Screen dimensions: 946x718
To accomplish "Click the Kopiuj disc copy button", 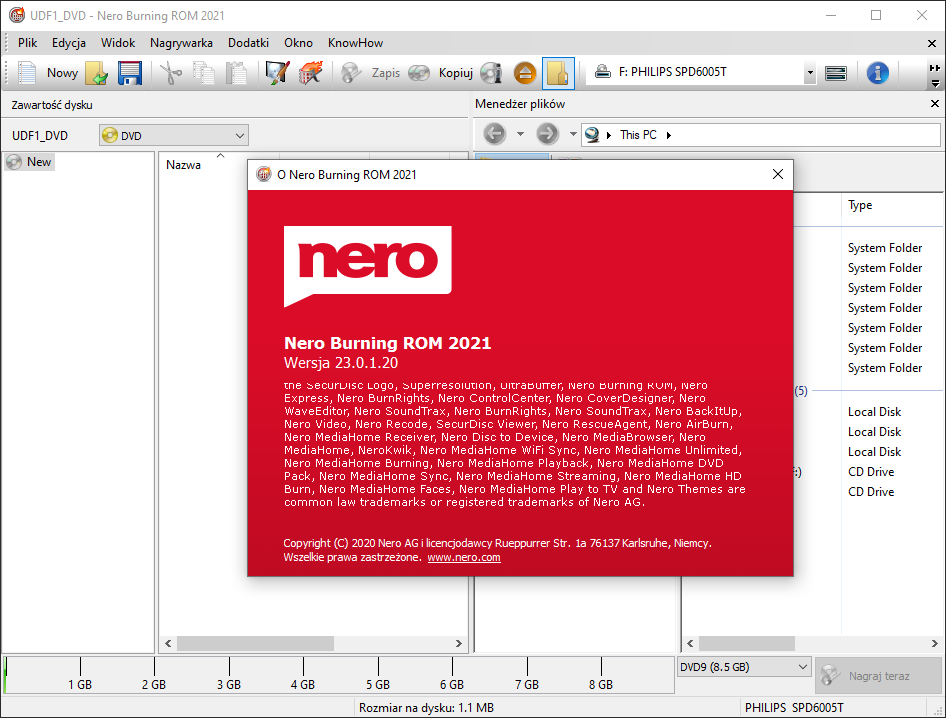I will click(440, 73).
